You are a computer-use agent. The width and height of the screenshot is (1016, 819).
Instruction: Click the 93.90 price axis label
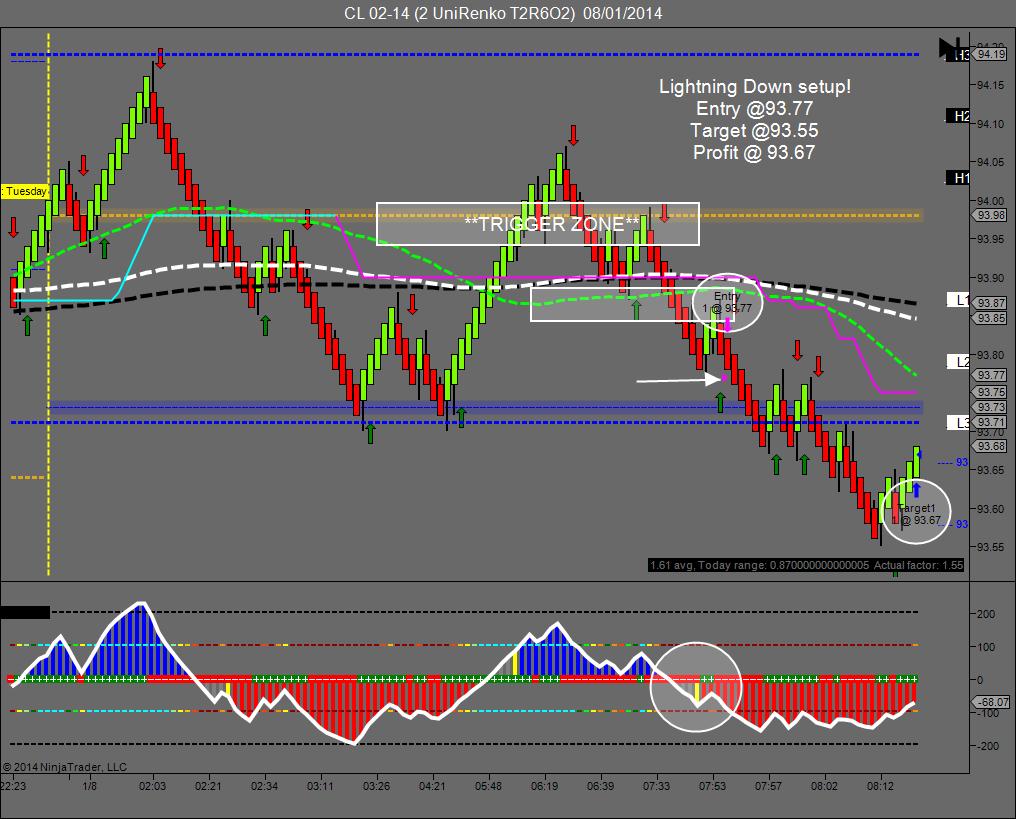[991, 278]
